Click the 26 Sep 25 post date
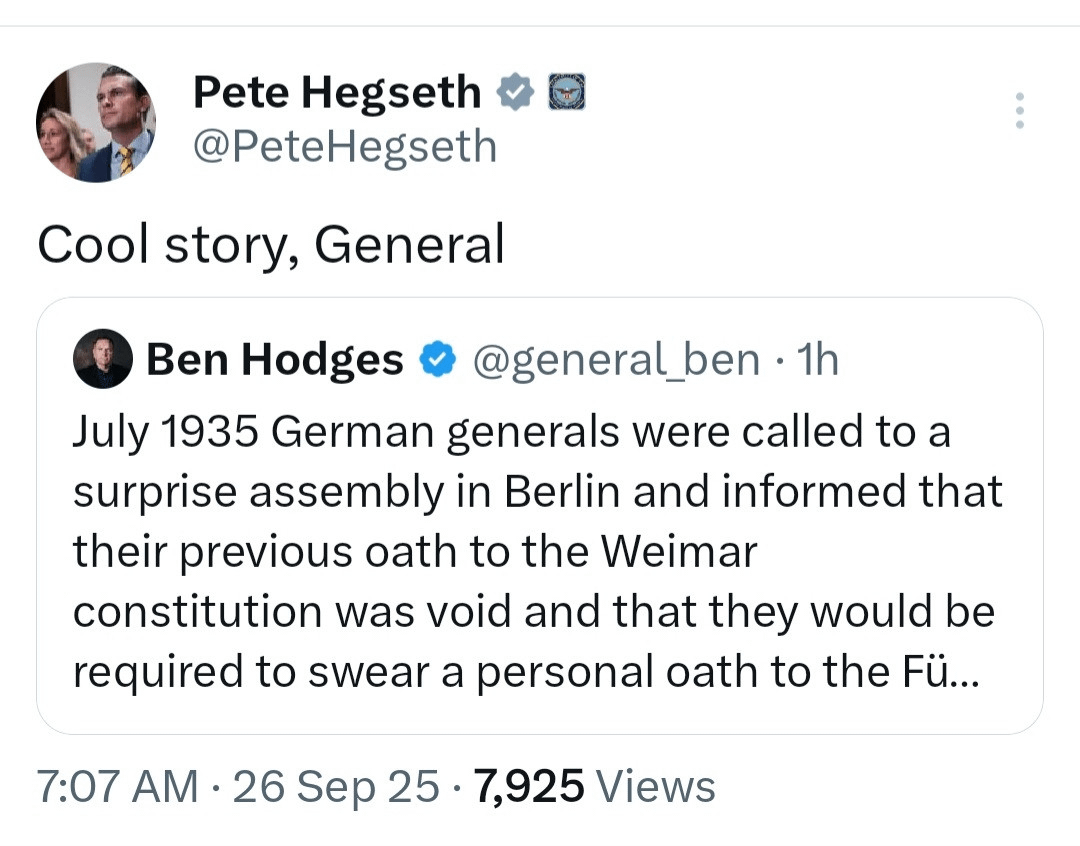The height and width of the screenshot is (846, 1080). pos(335,787)
